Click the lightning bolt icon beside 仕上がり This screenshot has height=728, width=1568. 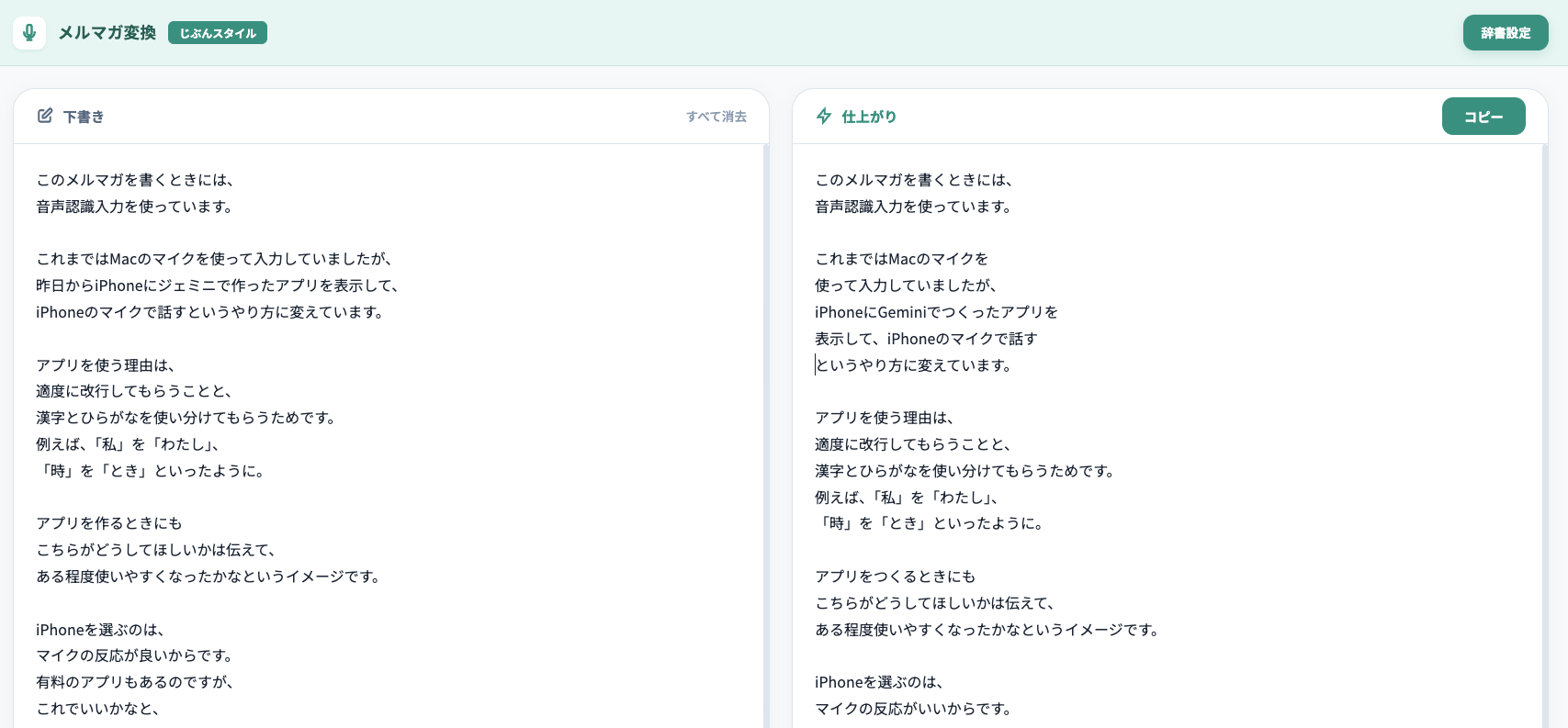point(824,116)
